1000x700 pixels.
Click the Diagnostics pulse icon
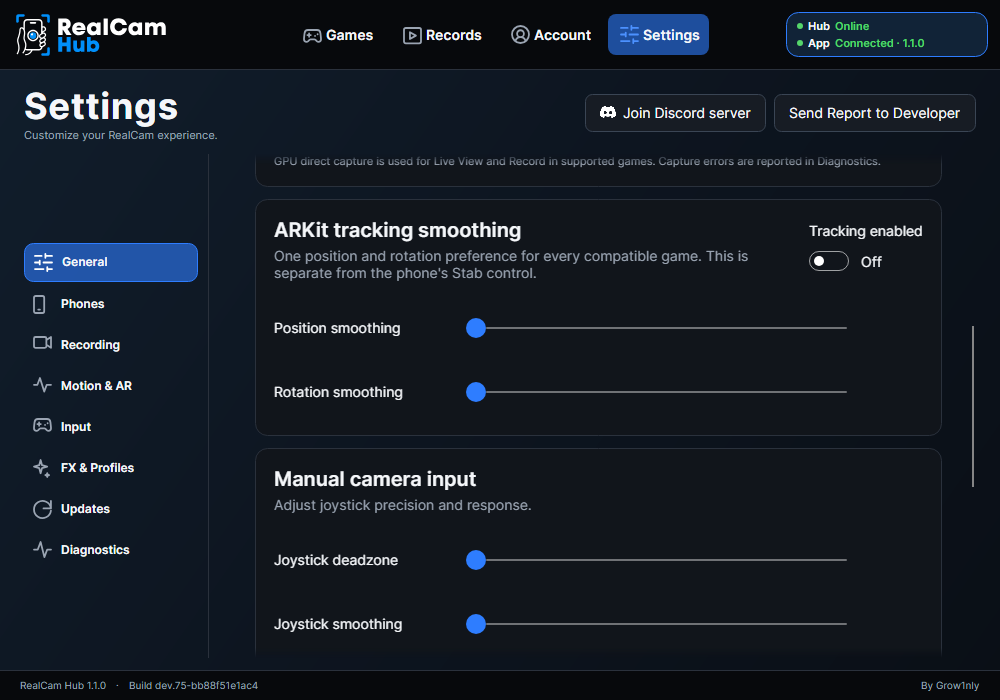click(x=42, y=550)
